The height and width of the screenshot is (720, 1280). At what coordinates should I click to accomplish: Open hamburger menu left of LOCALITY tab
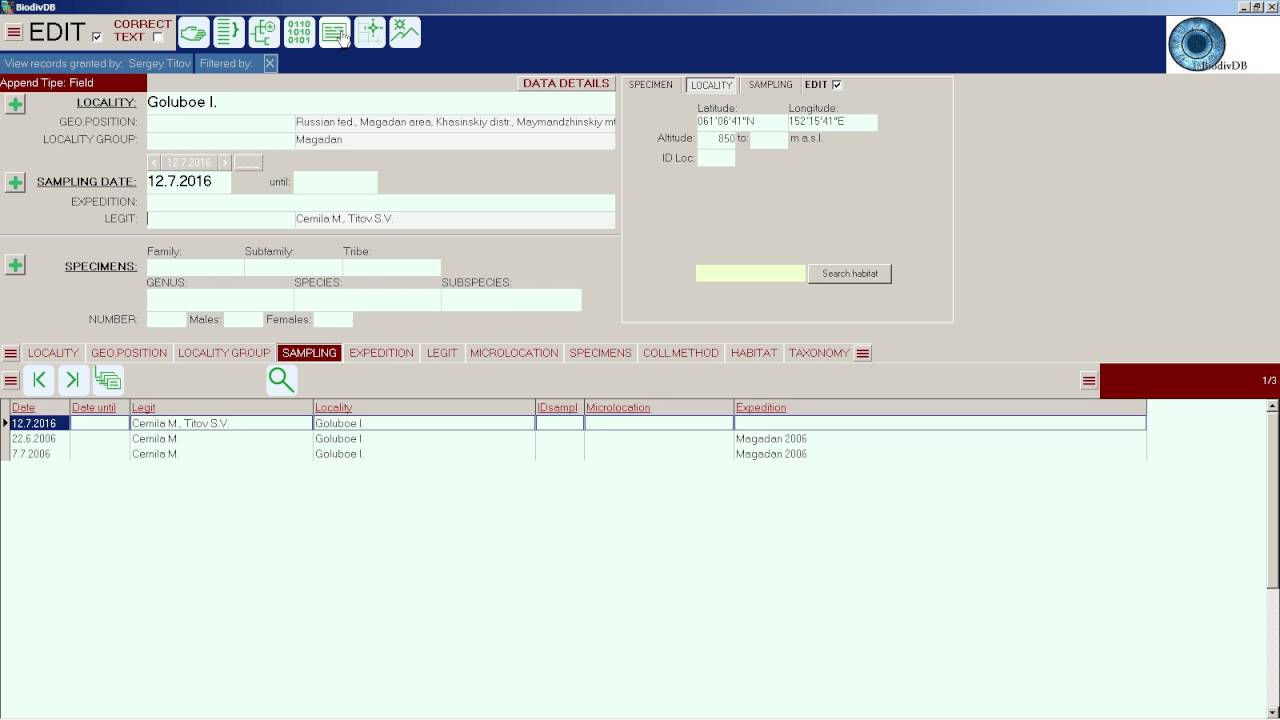coord(10,353)
